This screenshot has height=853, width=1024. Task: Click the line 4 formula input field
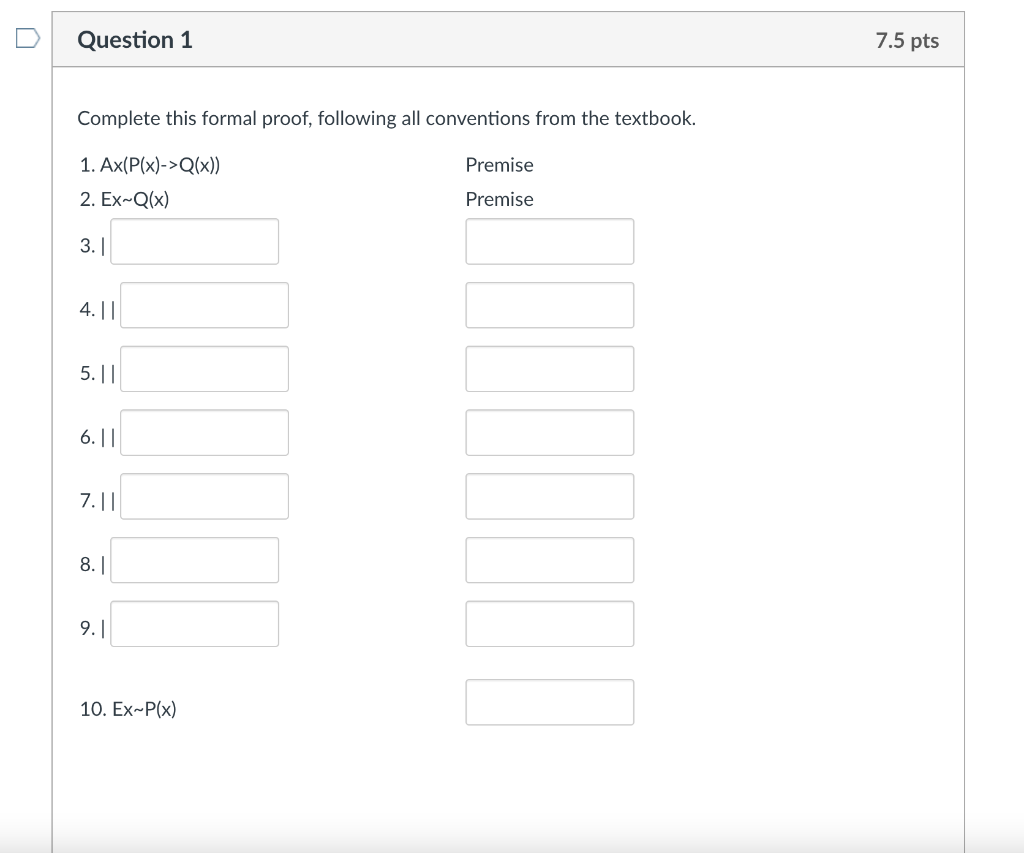point(204,305)
